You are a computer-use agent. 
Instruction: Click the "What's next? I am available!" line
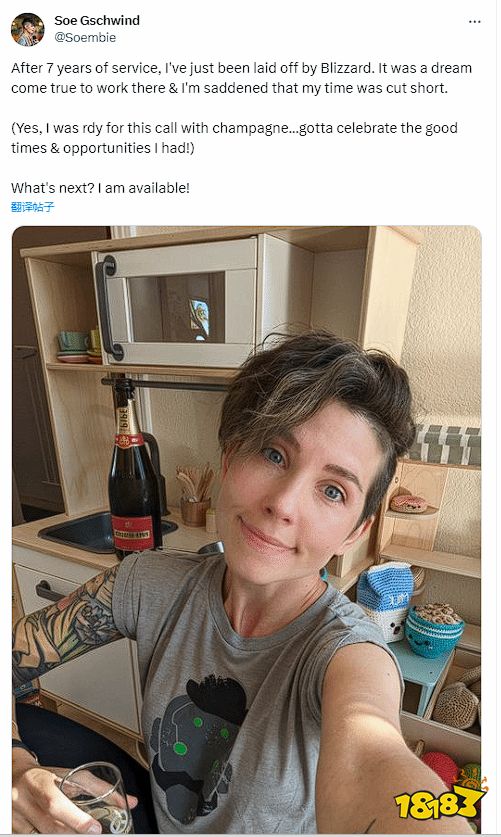click(x=100, y=187)
